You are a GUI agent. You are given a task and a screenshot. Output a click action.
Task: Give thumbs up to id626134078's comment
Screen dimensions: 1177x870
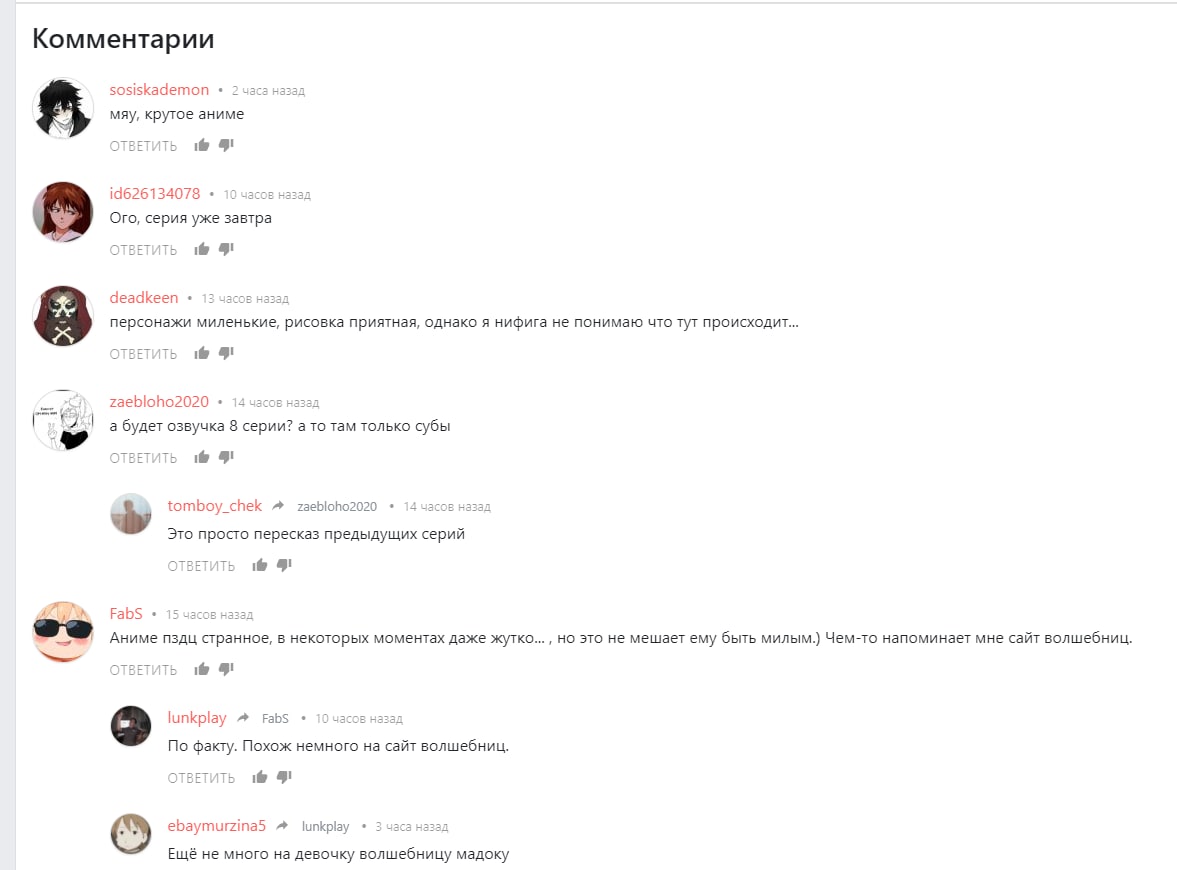[x=201, y=249]
